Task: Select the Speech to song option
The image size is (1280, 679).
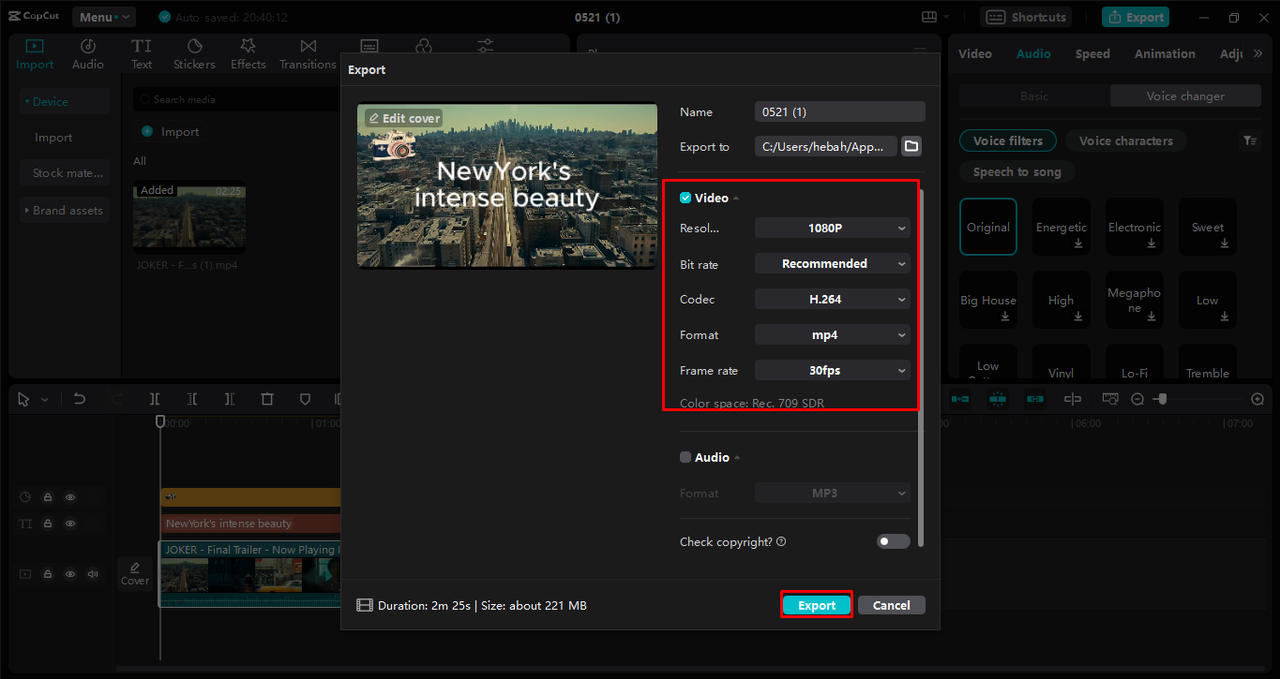Action: click(x=1017, y=172)
